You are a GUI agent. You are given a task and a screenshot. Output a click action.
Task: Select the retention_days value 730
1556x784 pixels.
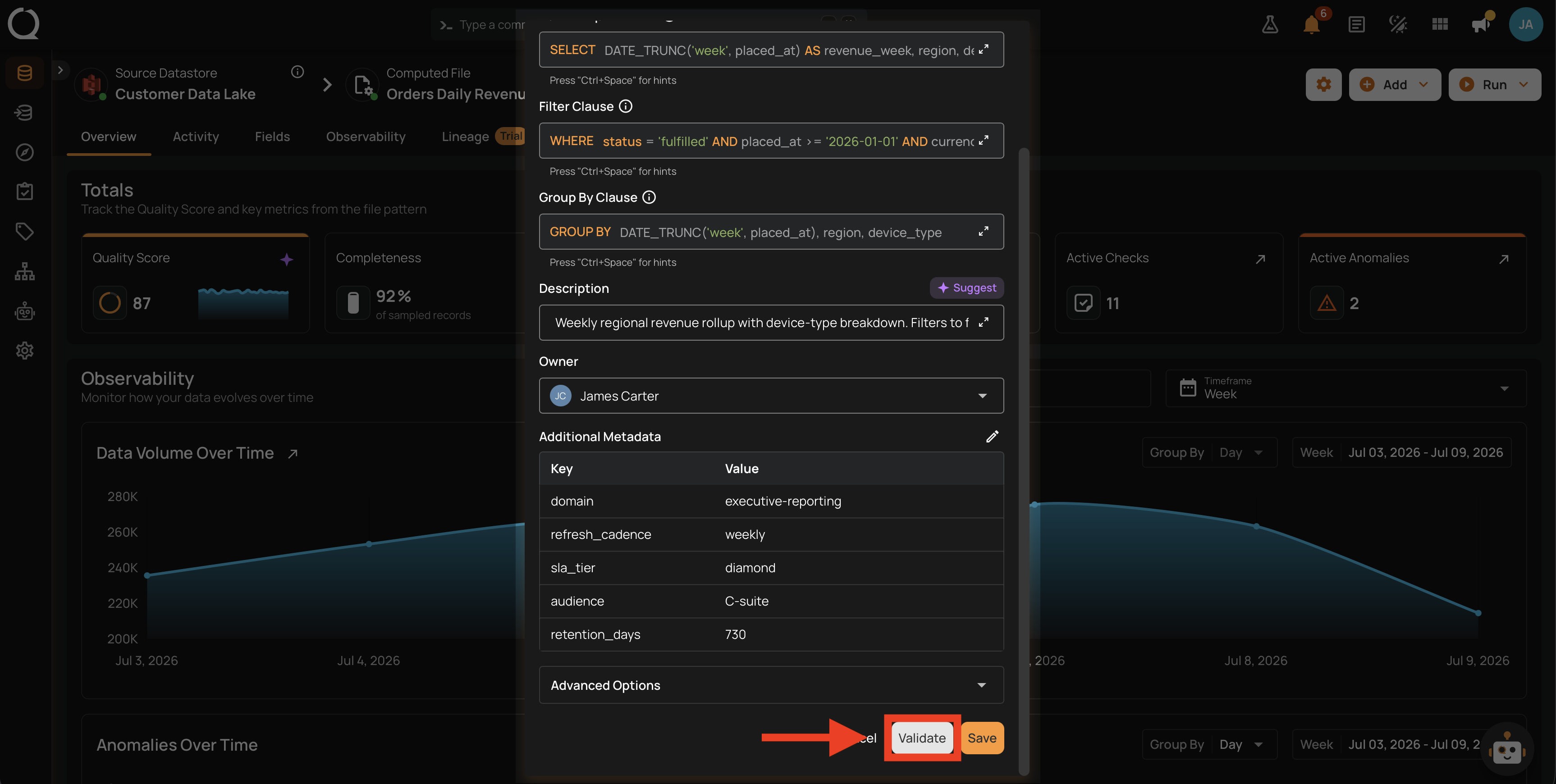tap(735, 635)
